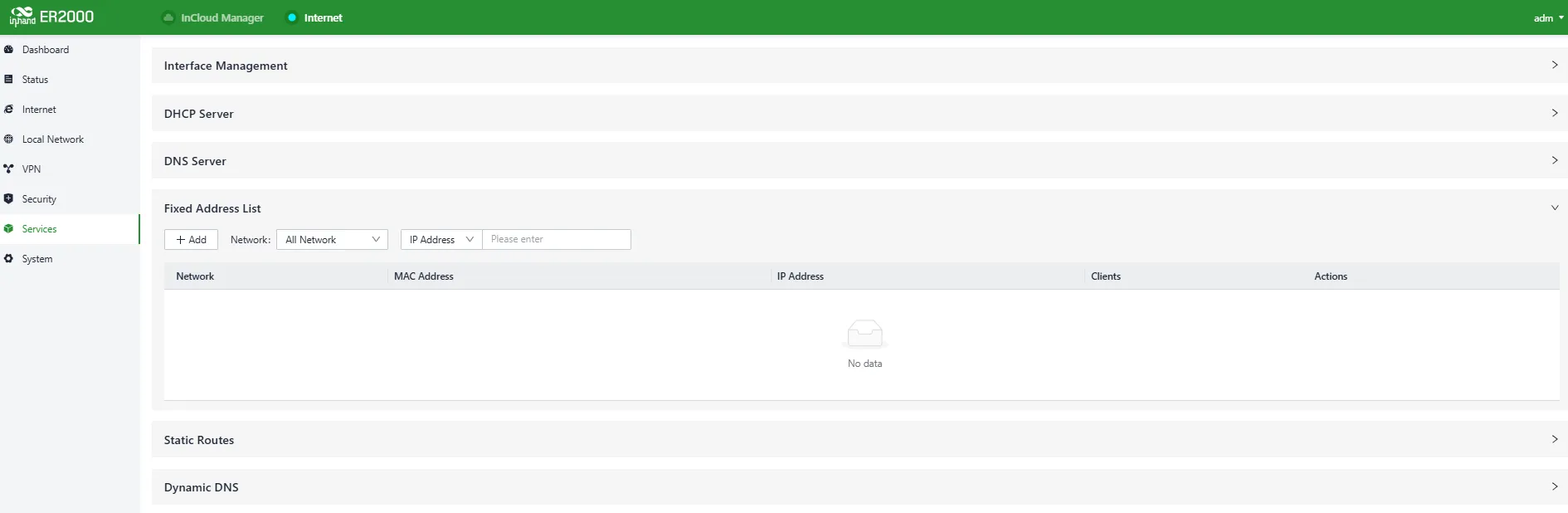The width and height of the screenshot is (1568, 513).
Task: Expand the Static Routes section arrow
Action: [1554, 439]
